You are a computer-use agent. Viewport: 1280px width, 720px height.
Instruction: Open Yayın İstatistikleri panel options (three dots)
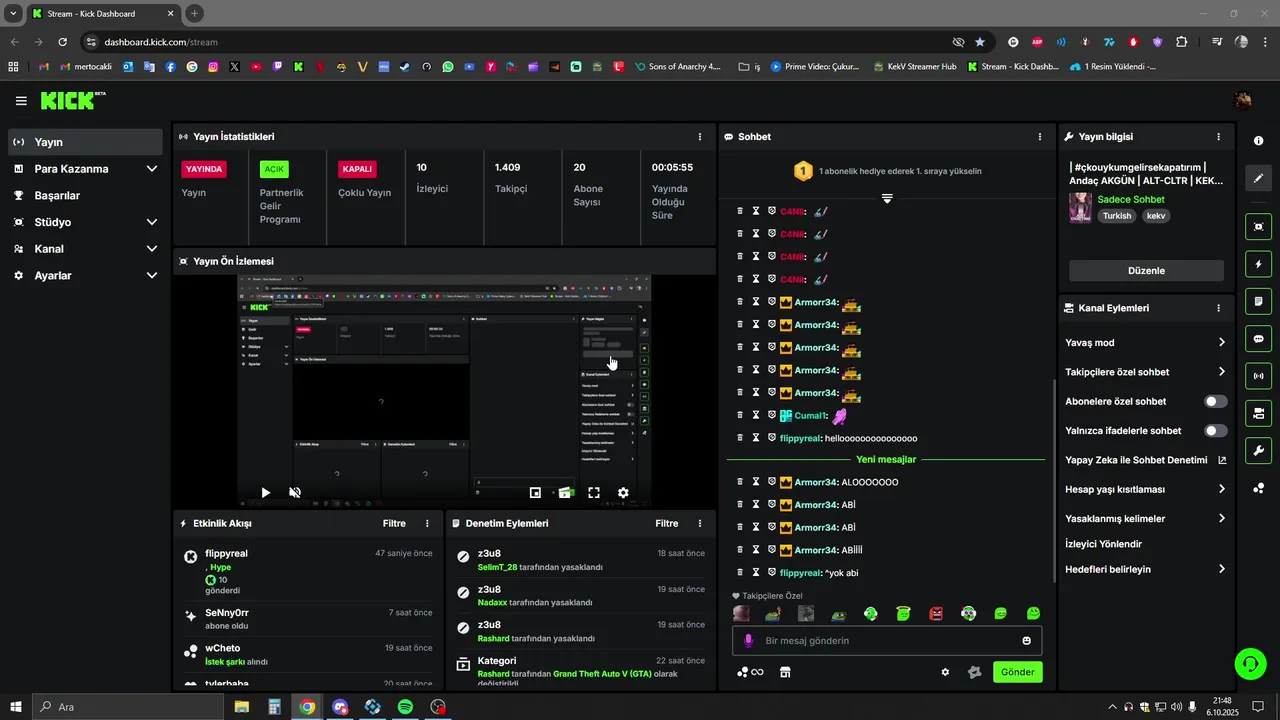coord(699,136)
